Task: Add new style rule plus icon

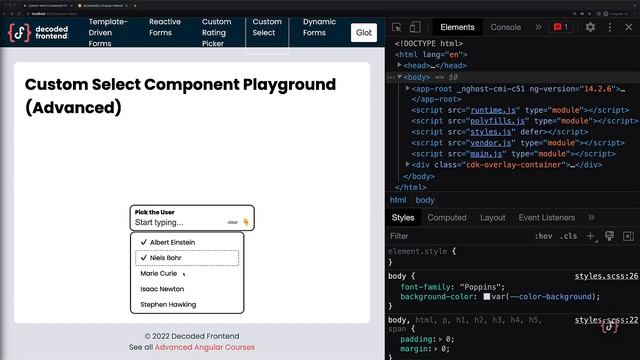Action: coord(591,236)
